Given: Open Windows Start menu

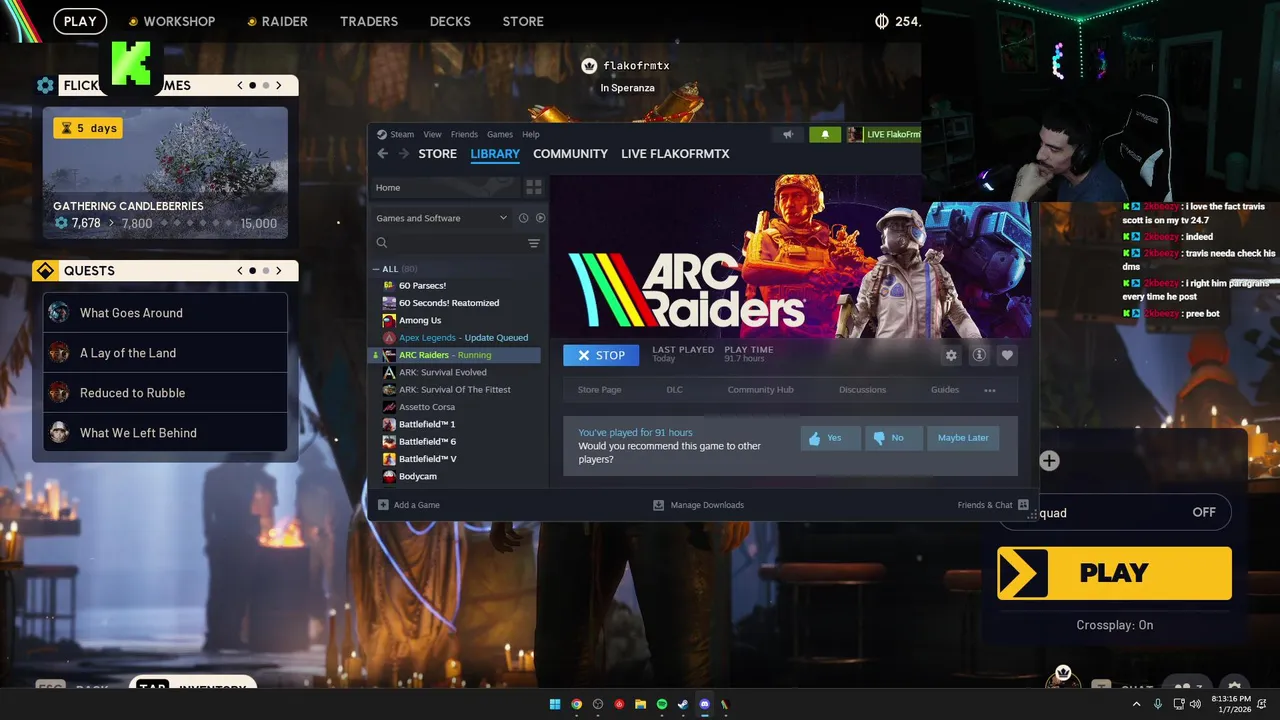Looking at the screenshot, I should 555,704.
